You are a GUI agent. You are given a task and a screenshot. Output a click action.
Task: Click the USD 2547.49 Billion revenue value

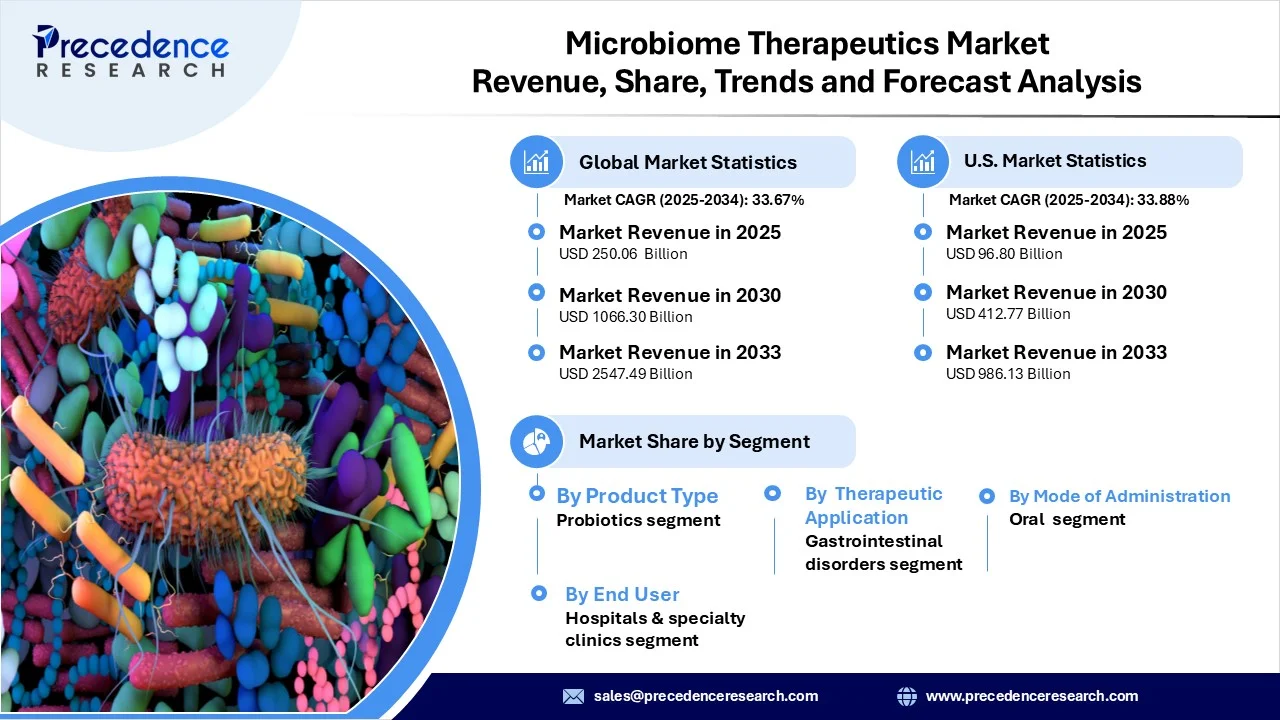coord(625,374)
